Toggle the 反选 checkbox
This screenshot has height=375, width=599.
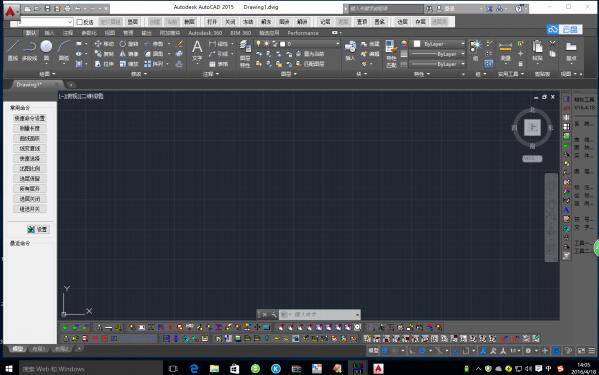point(79,22)
